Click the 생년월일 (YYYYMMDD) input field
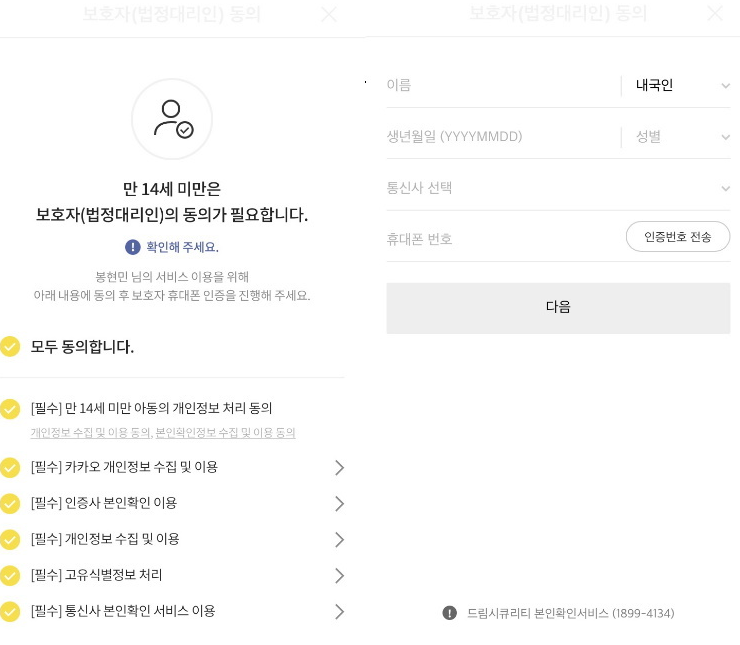The width and height of the screenshot is (740, 645). coord(503,137)
